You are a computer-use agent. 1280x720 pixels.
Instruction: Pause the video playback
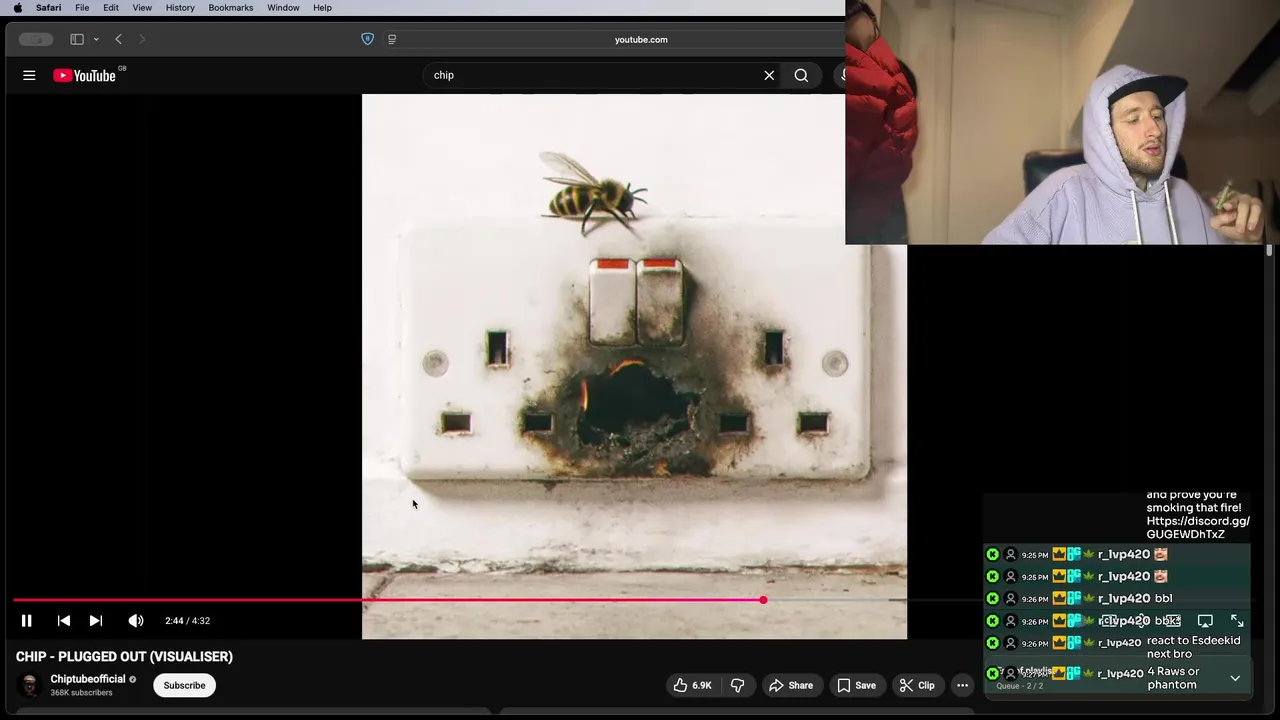[27, 621]
